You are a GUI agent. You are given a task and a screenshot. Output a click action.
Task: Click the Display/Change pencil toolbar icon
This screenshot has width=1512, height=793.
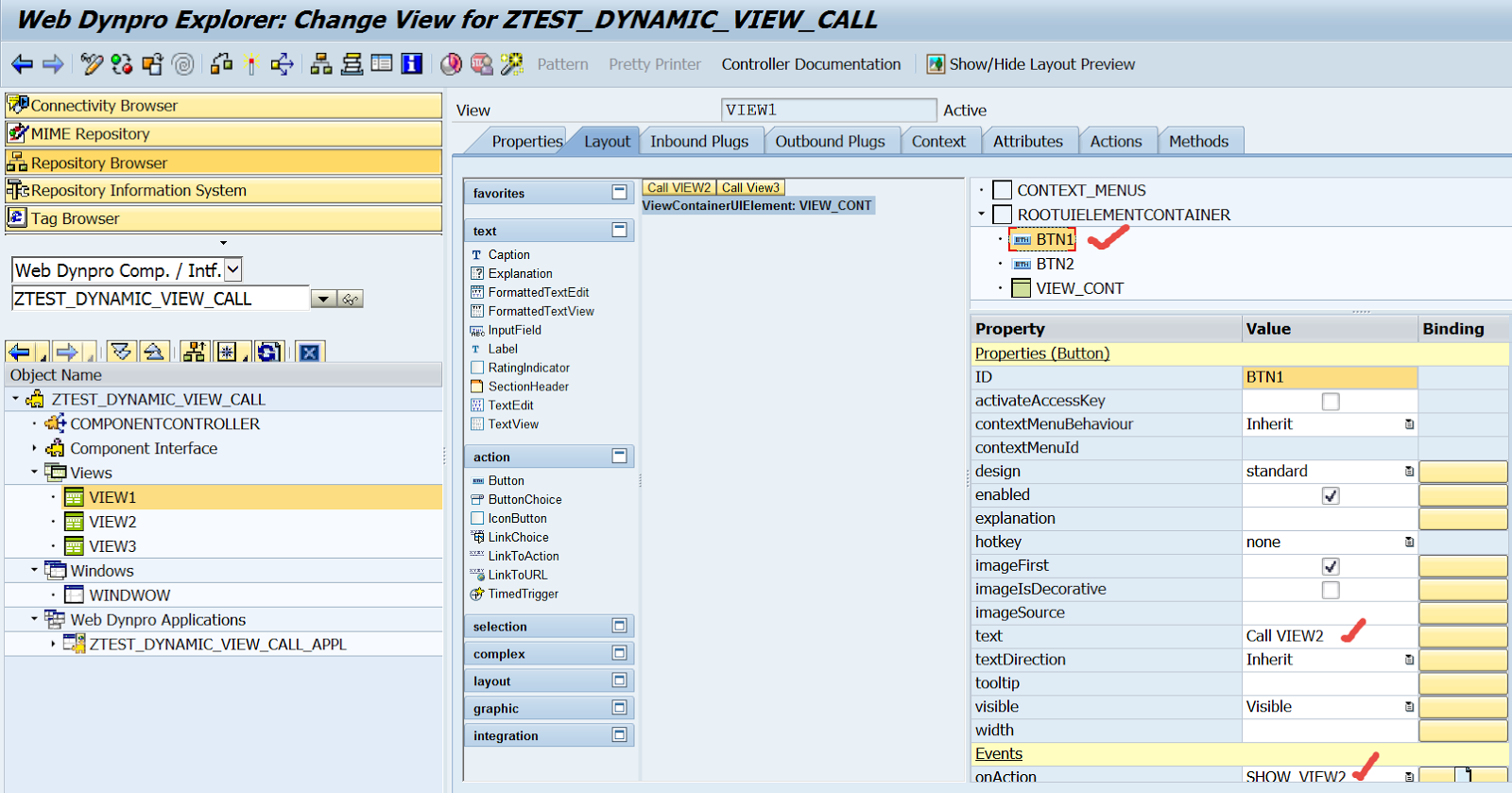pos(91,64)
